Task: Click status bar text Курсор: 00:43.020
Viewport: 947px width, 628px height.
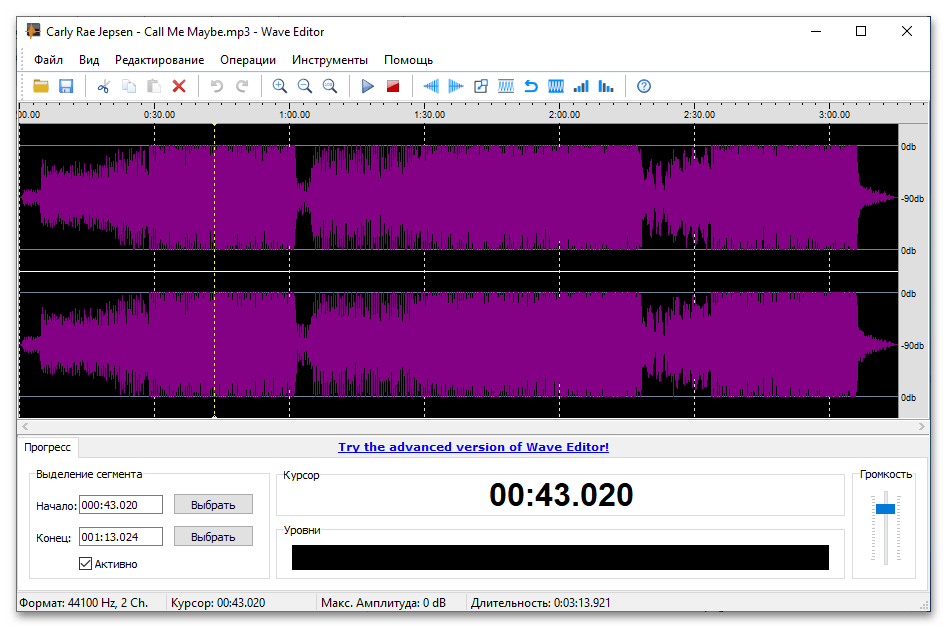Action: pyautogui.click(x=218, y=603)
